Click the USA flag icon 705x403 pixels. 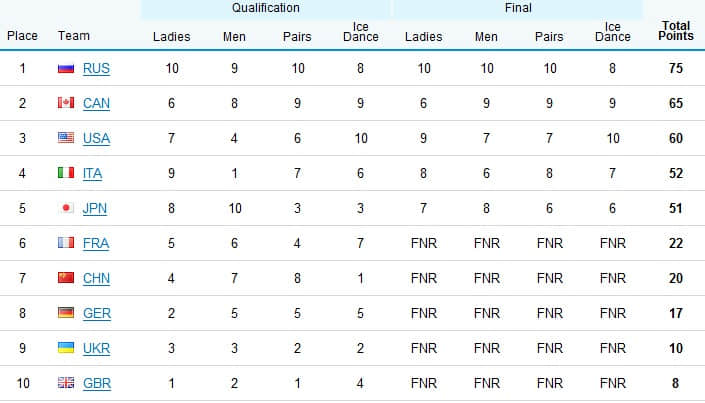(66, 138)
